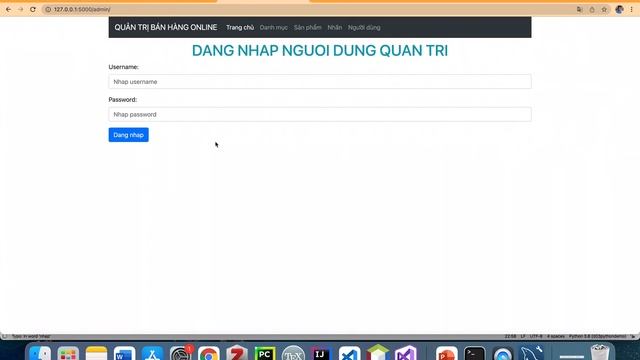This screenshot has width=640, height=360.
Task: Reload the admin page
Action: pos(33,9)
